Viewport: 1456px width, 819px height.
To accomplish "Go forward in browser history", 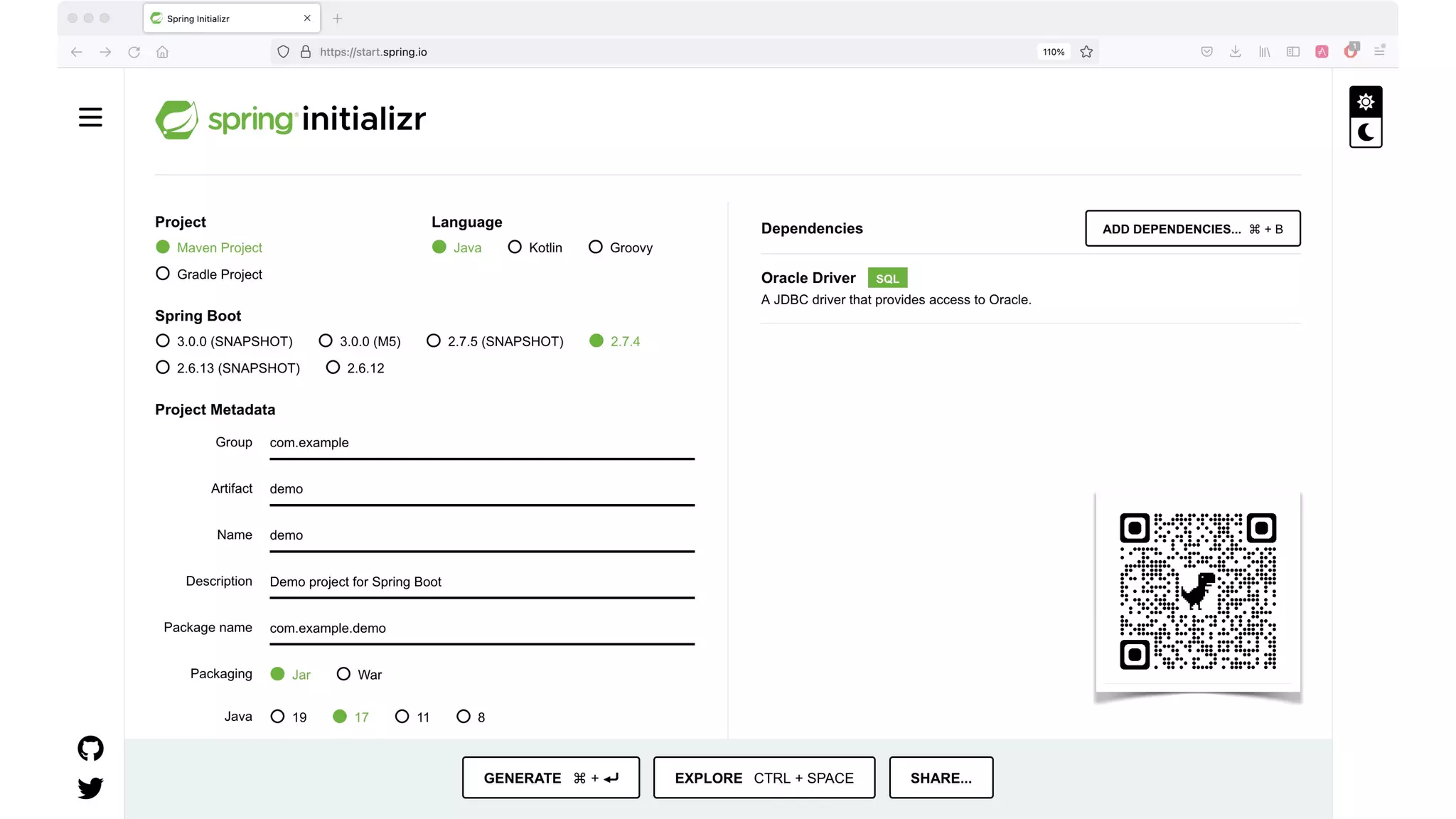I will (105, 52).
